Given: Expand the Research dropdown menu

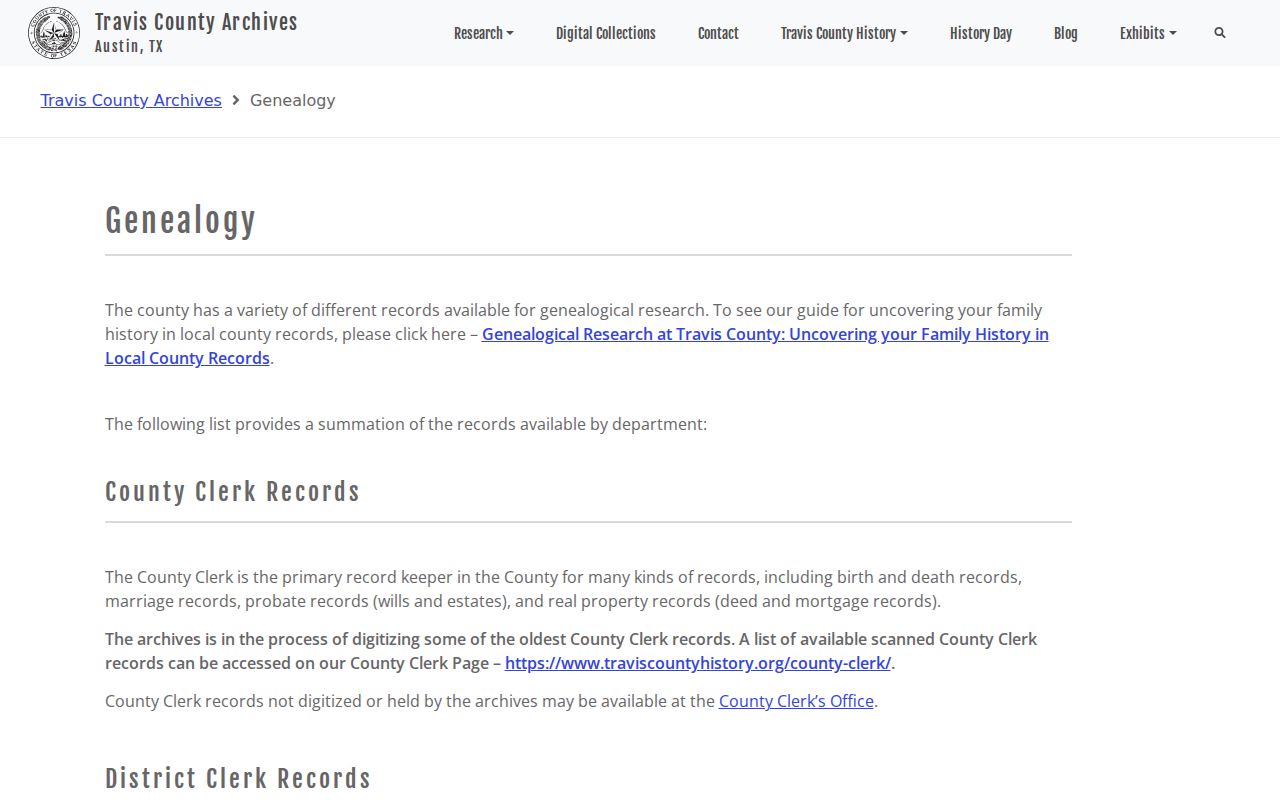Looking at the screenshot, I should pyautogui.click(x=484, y=33).
